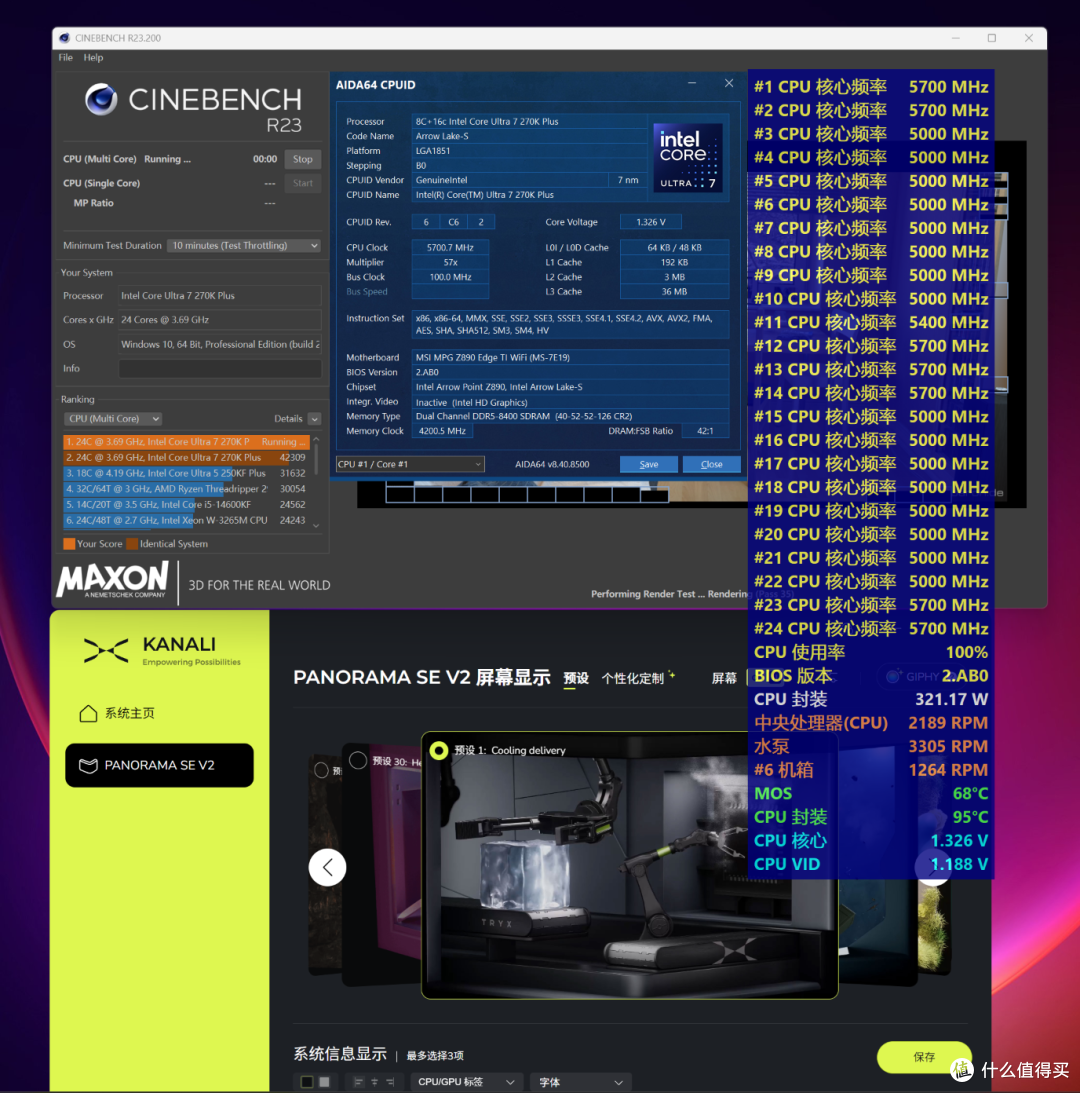Minimize the AIDA64 CPUID dialog
This screenshot has height=1093, width=1080.
tap(692, 83)
